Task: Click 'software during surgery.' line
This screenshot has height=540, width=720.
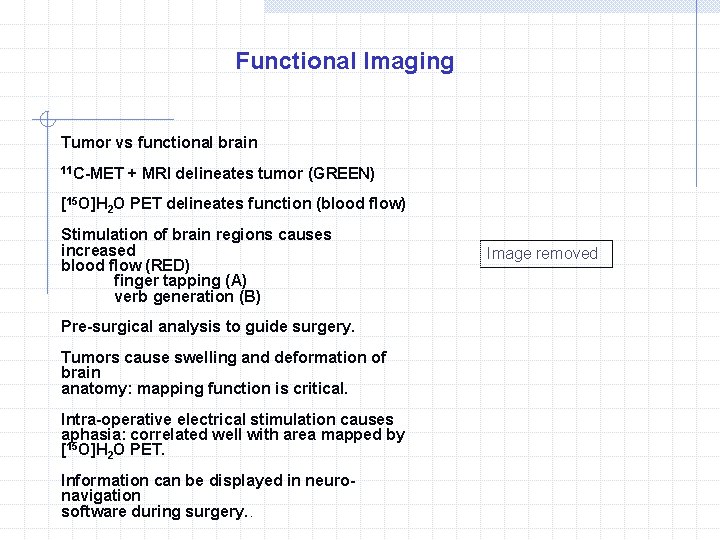Action: click(x=157, y=512)
